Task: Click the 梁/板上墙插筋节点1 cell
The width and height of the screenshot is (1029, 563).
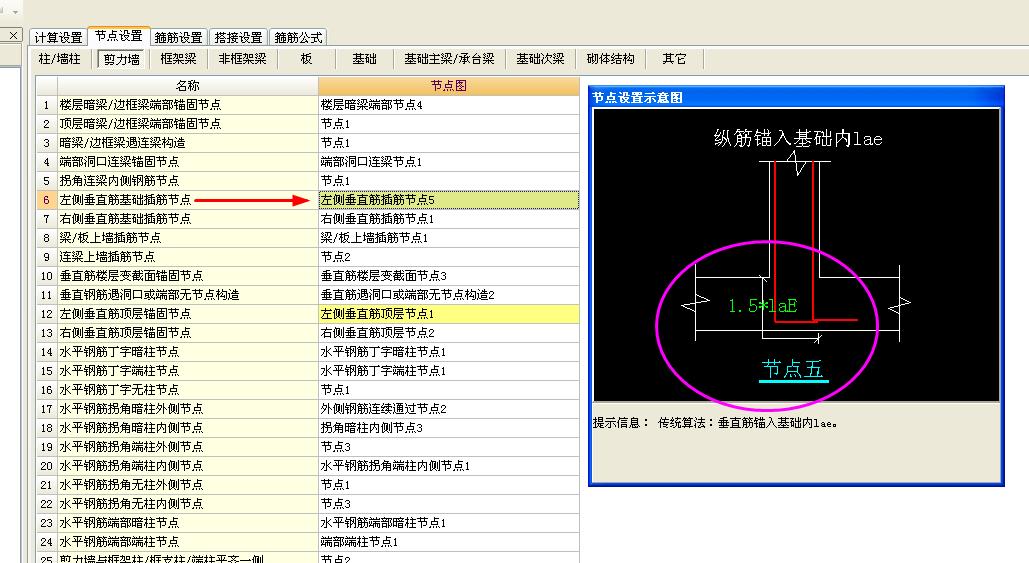Action: coord(449,238)
